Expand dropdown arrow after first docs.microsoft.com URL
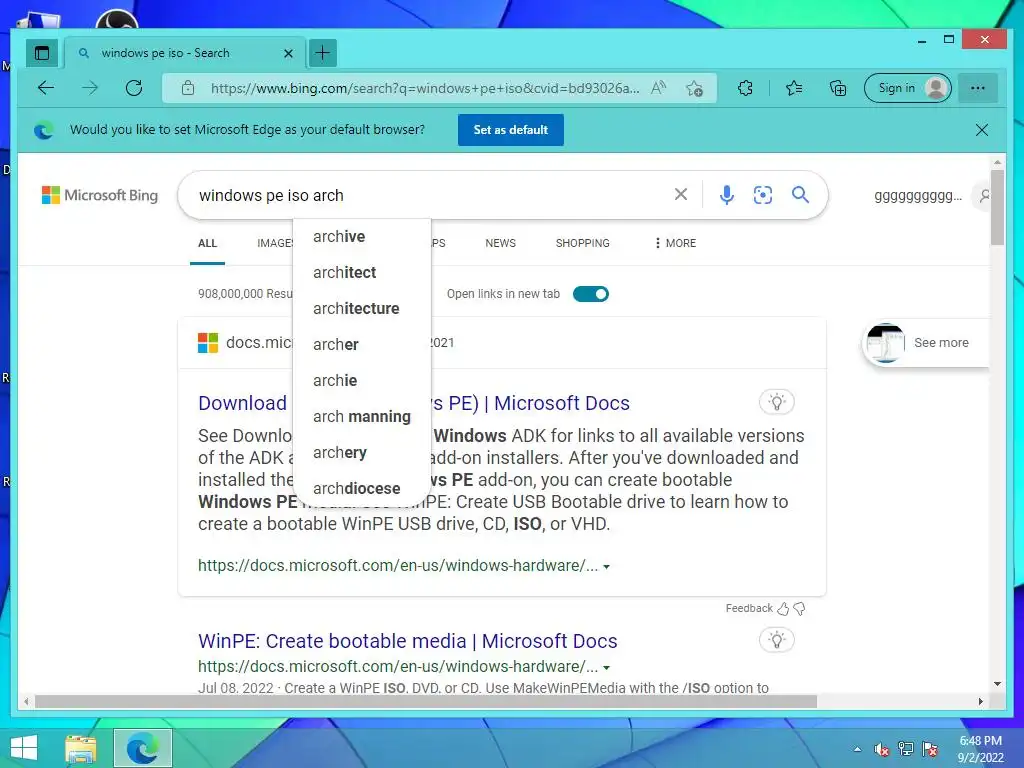This screenshot has height=768, width=1024. pyautogui.click(x=607, y=566)
